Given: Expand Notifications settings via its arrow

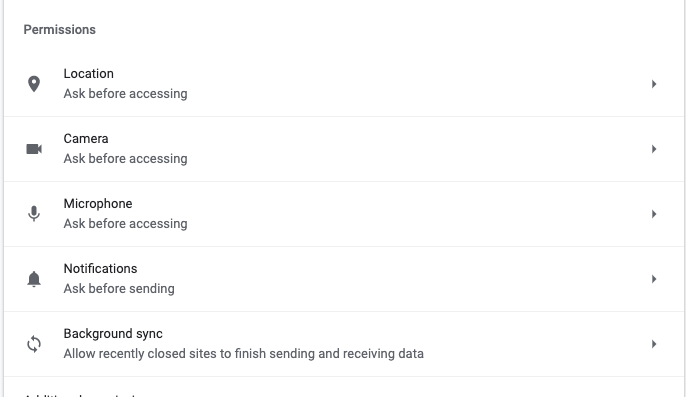Looking at the screenshot, I should click(x=654, y=279).
